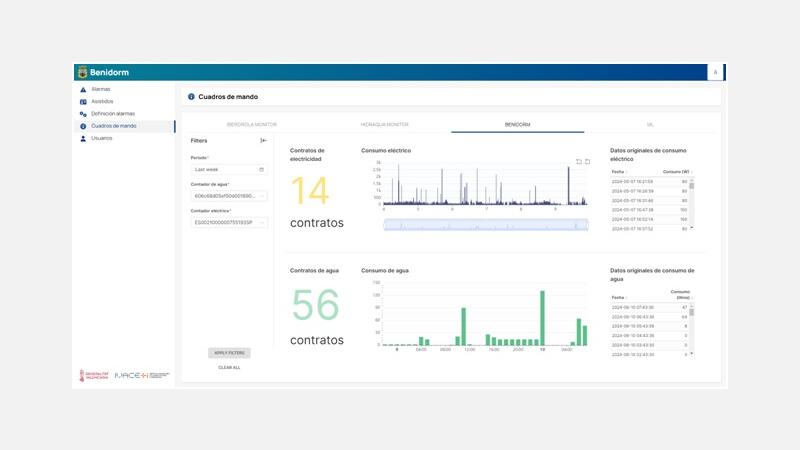Select the second sidebar card icon
This screenshot has width=800, height=450.
click(x=83, y=102)
